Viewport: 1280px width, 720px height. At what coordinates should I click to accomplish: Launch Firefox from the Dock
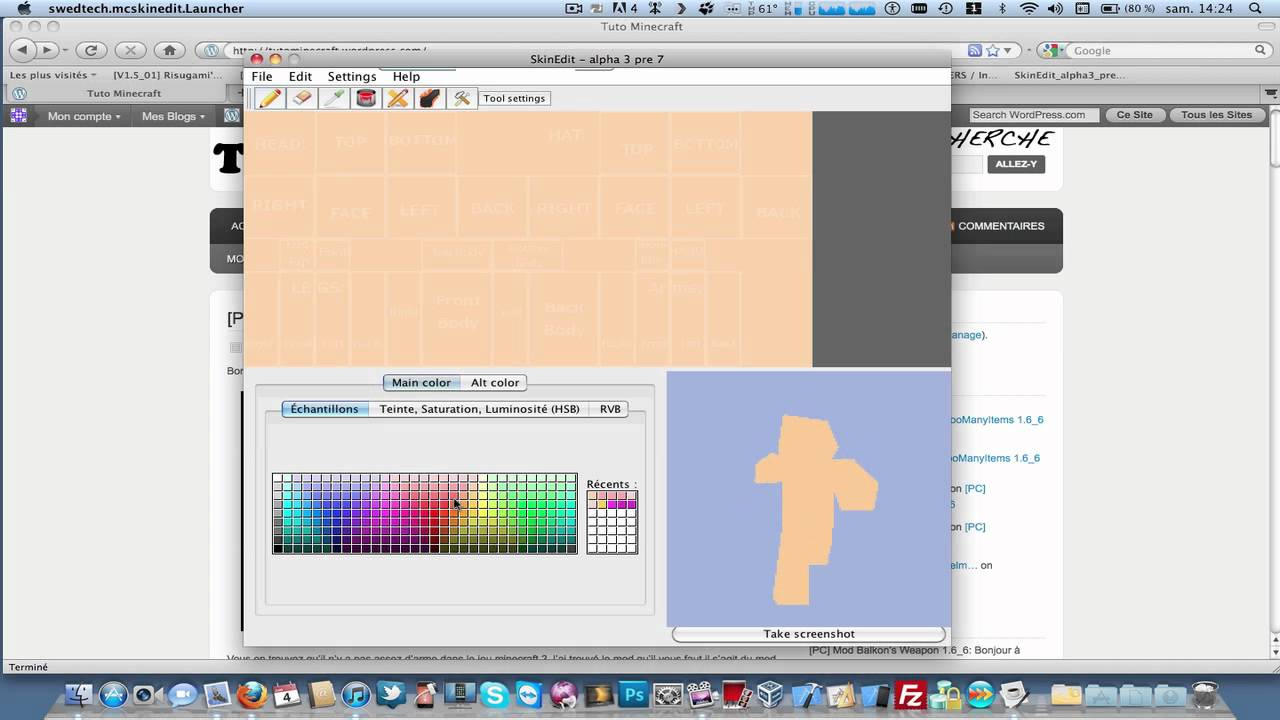click(252, 694)
